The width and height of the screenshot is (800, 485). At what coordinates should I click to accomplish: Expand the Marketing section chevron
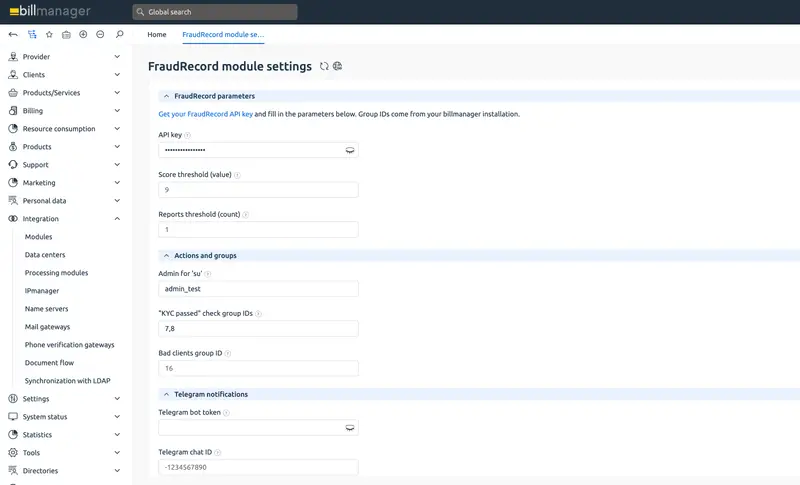pyautogui.click(x=117, y=183)
